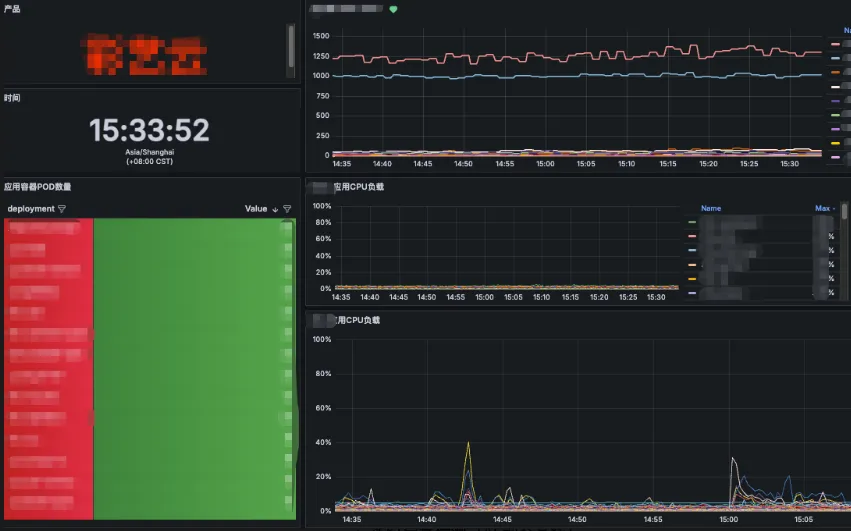Click yellow swatch in CPU负载 legend
The height and width of the screenshot is (531, 851).
692,279
